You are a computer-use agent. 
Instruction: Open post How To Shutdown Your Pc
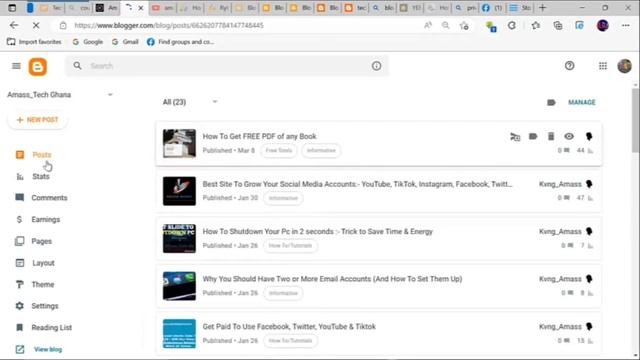[x=318, y=231]
